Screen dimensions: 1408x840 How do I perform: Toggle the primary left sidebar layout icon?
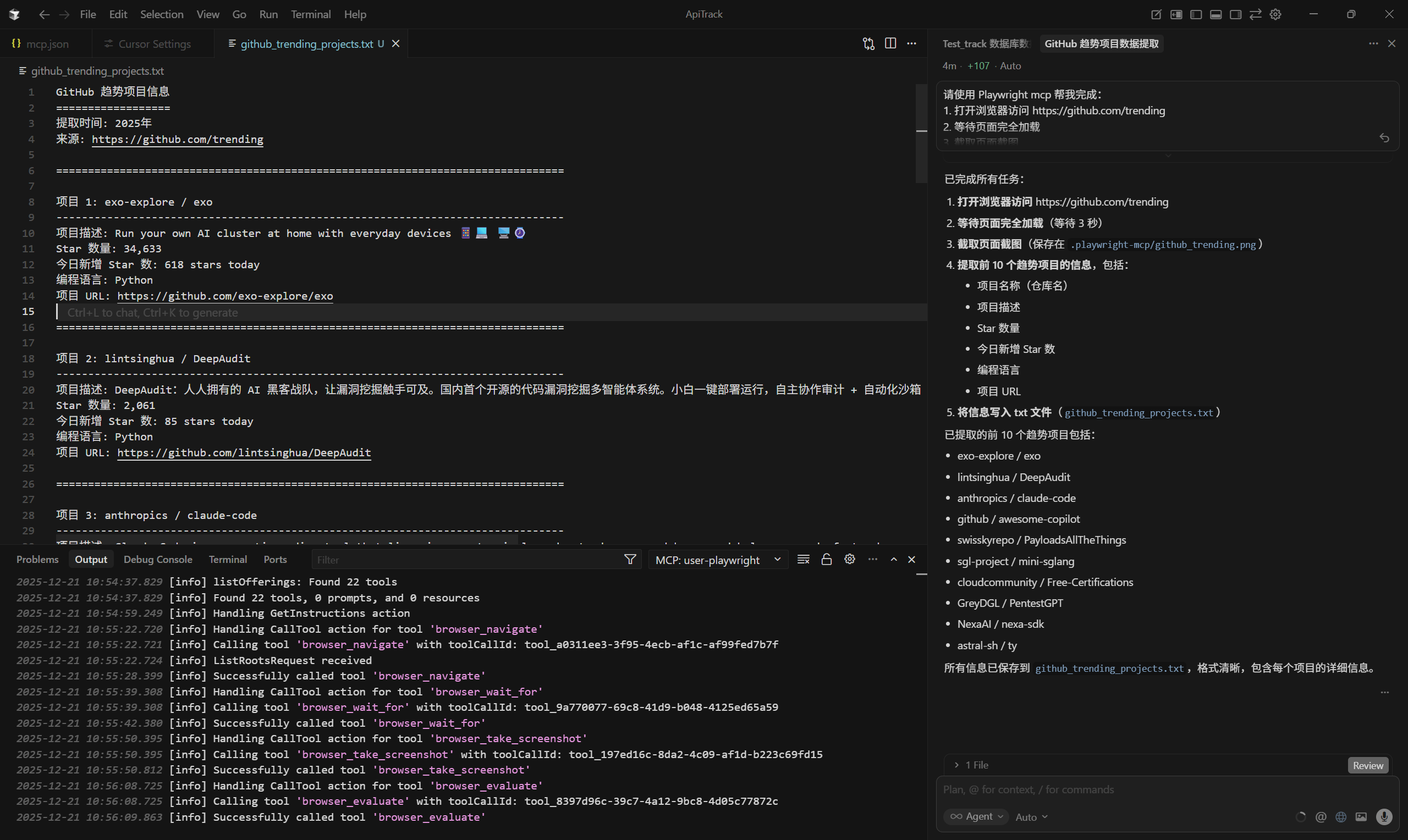click(1196, 15)
